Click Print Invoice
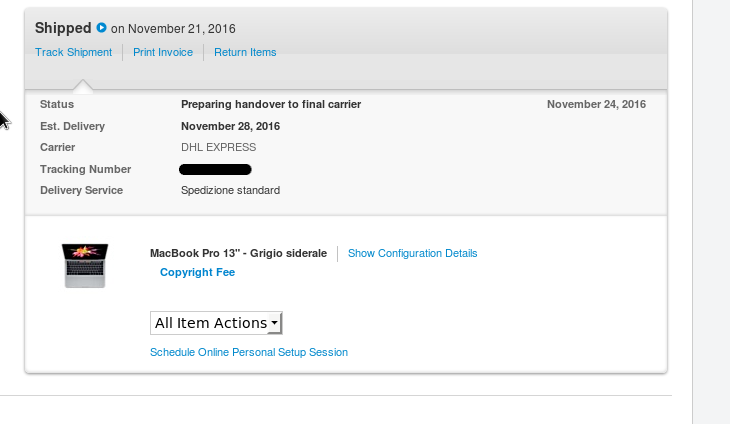Image resolution: width=730 pixels, height=424 pixels. pos(163,52)
